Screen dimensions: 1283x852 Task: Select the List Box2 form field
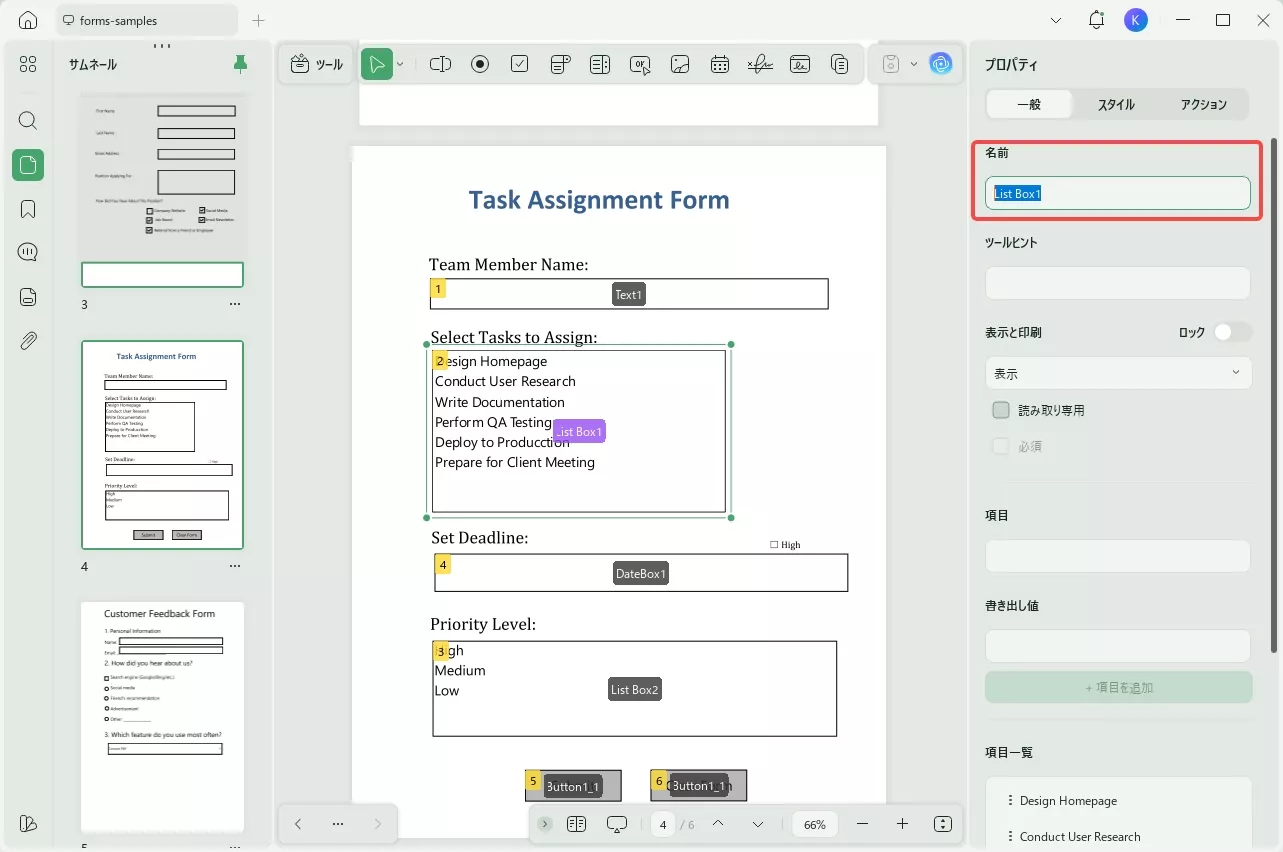point(635,689)
